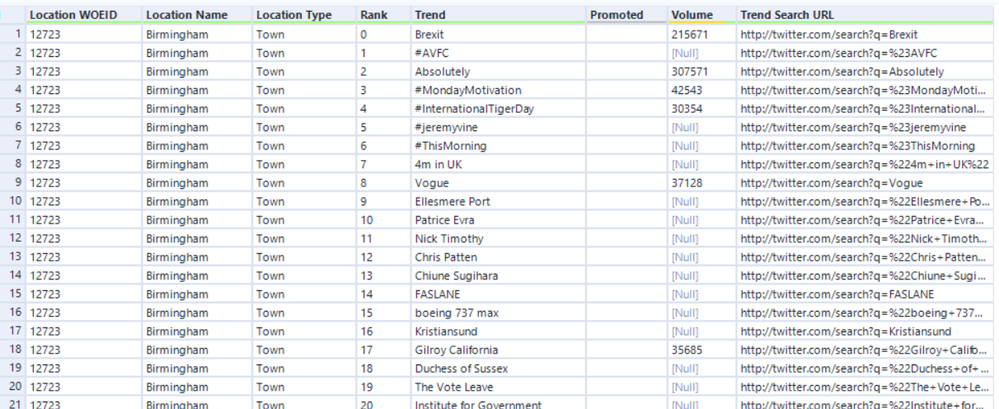
Task: Click volume value 215671
Action: pos(702,34)
